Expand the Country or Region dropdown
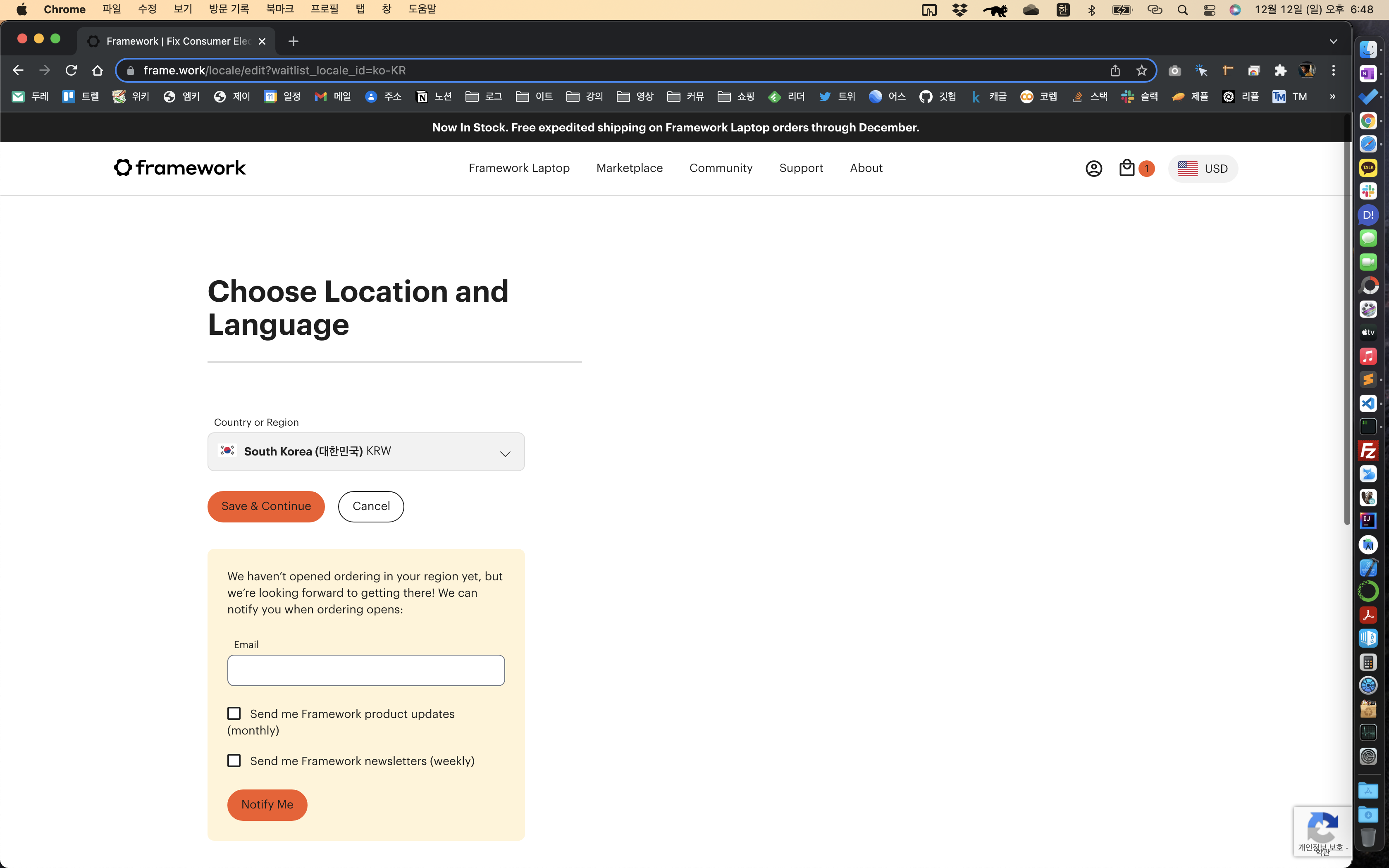1389x868 pixels. pos(365,452)
